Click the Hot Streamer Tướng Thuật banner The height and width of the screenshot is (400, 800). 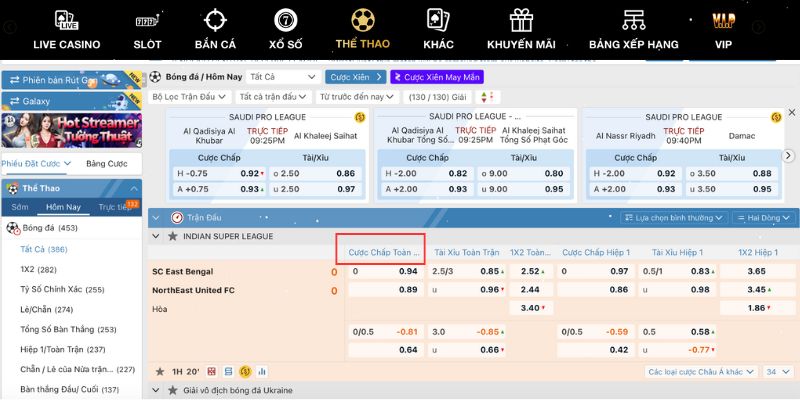[71, 131]
